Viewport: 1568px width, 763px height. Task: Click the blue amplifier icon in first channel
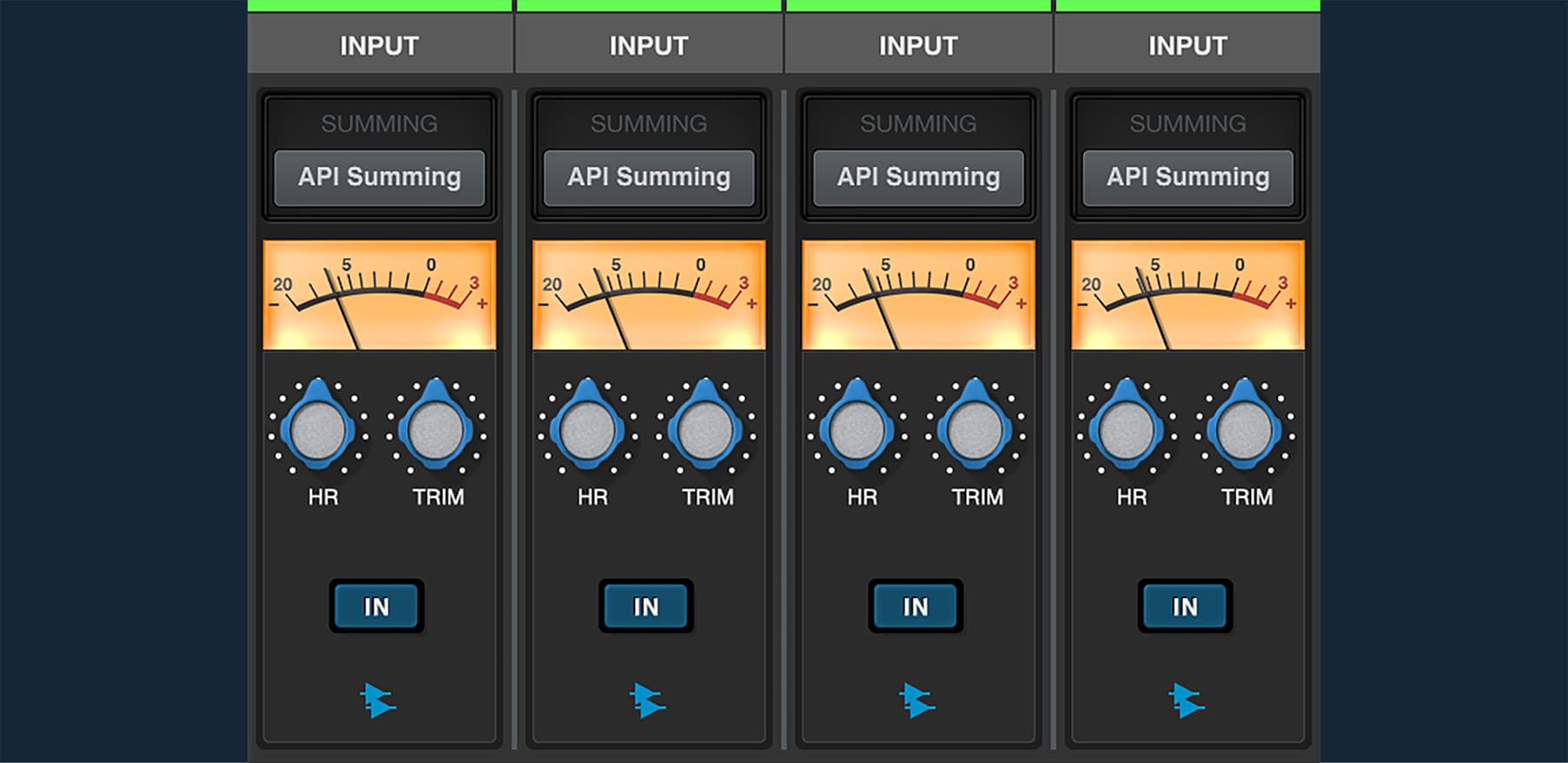(378, 700)
